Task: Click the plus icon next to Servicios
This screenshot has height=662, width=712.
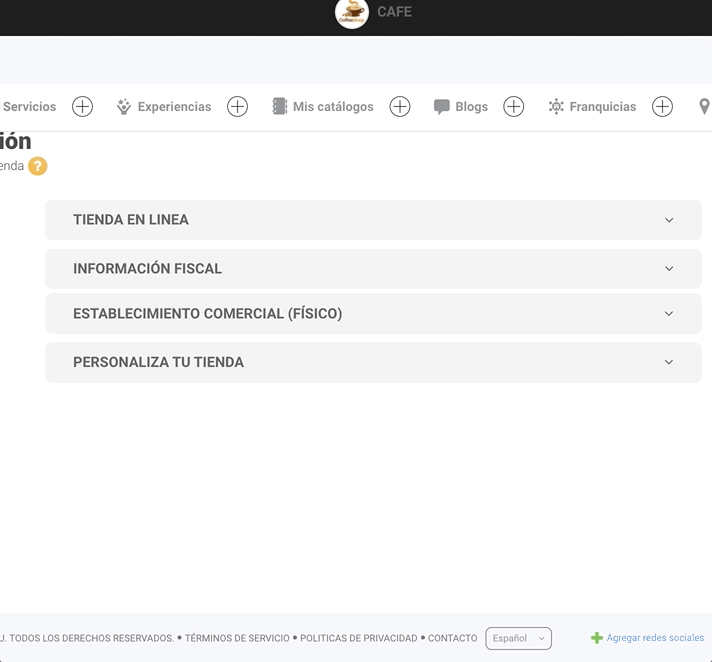Action: point(82,107)
